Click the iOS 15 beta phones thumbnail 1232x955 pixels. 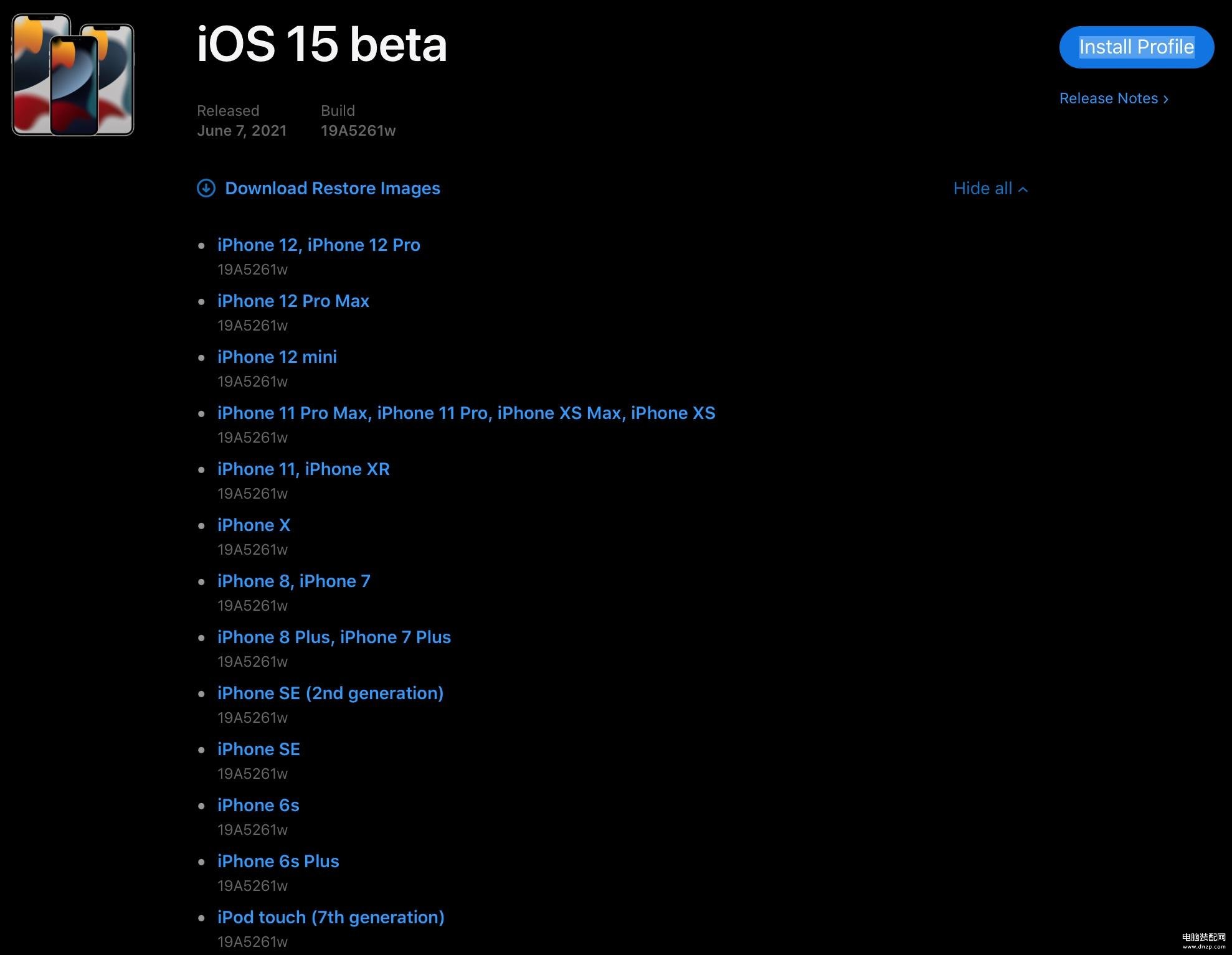click(73, 75)
